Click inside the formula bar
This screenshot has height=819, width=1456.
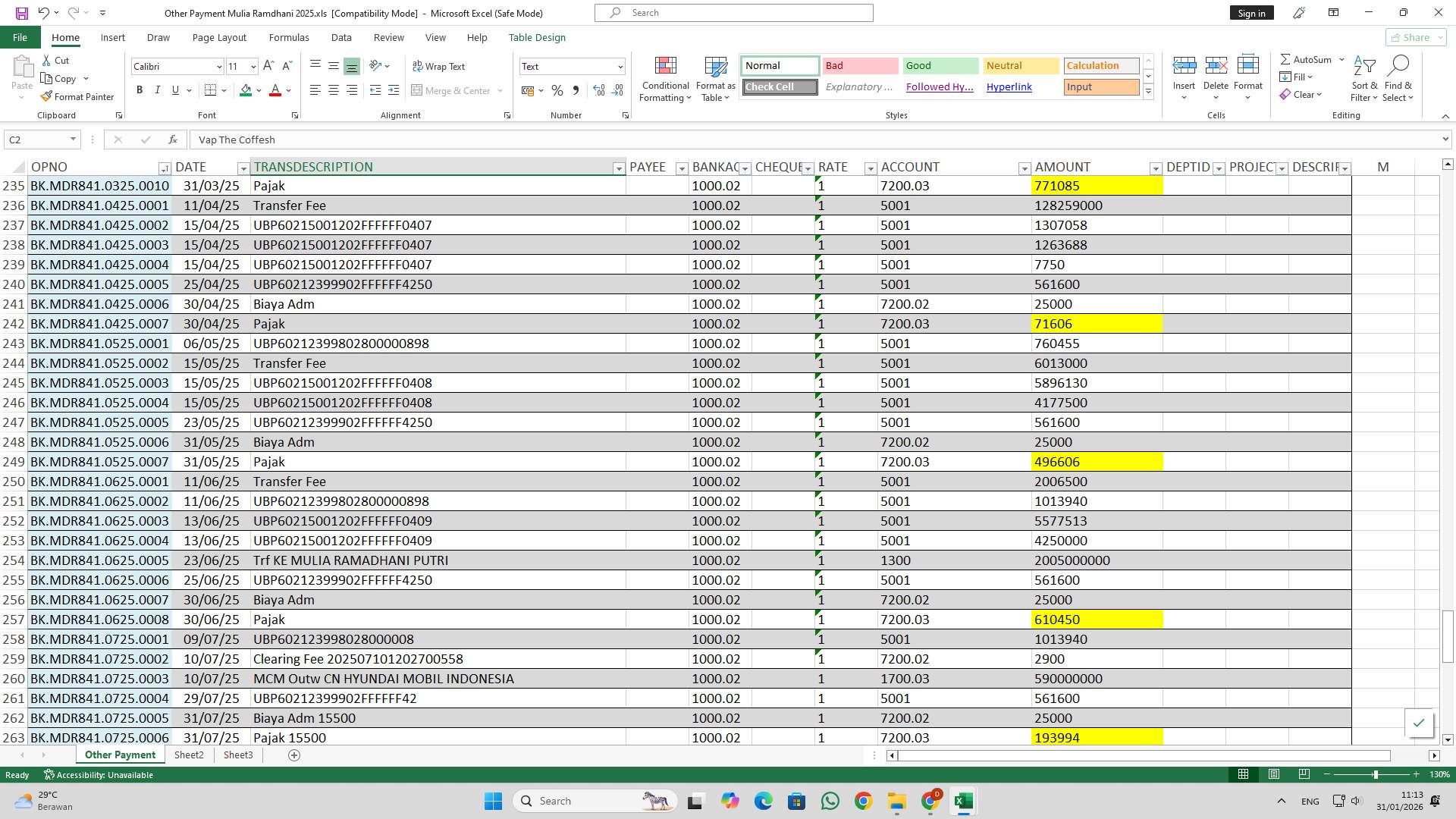[455, 140]
